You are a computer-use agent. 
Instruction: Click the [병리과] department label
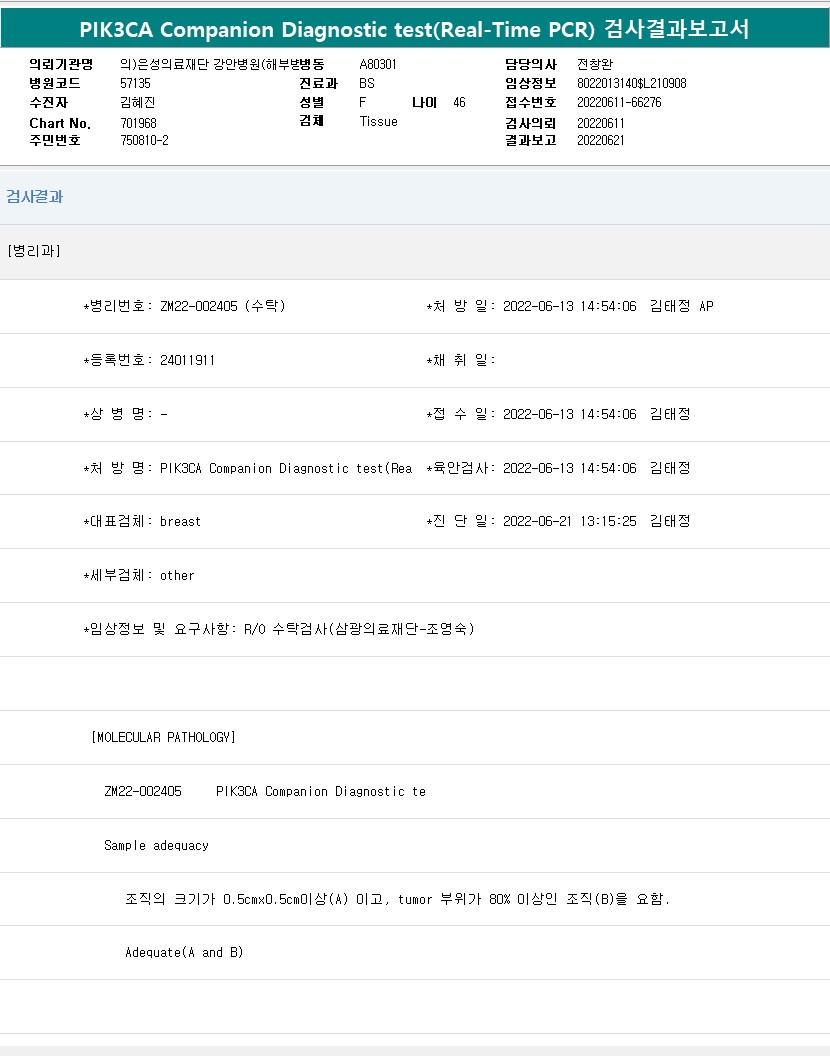[x=34, y=251]
